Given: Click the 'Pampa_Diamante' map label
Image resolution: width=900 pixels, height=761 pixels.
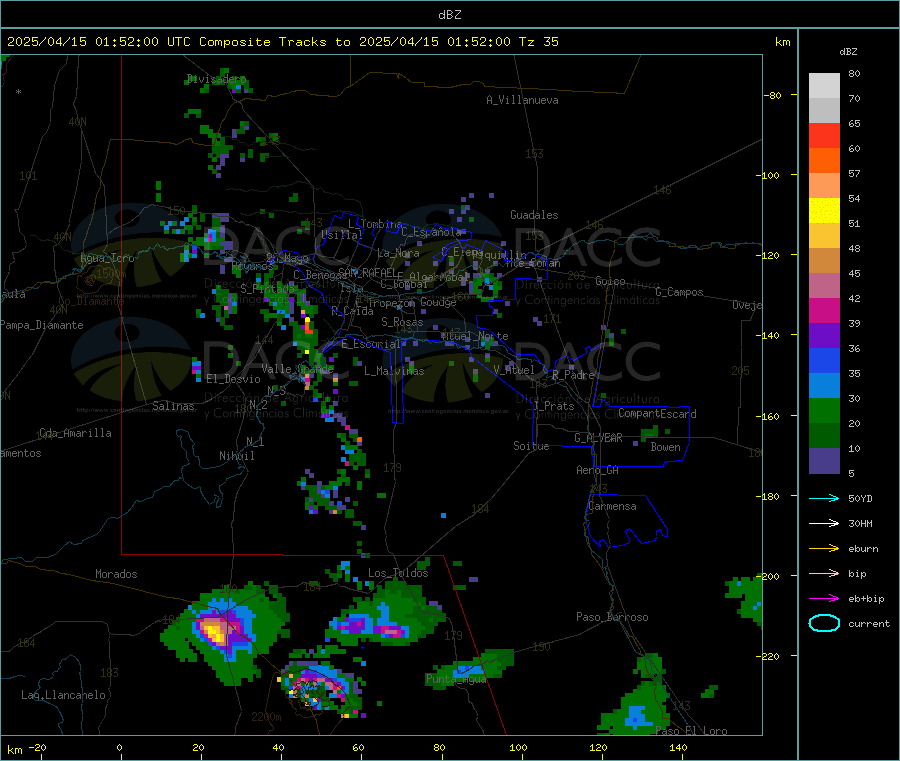Looking at the screenshot, I should [42, 325].
